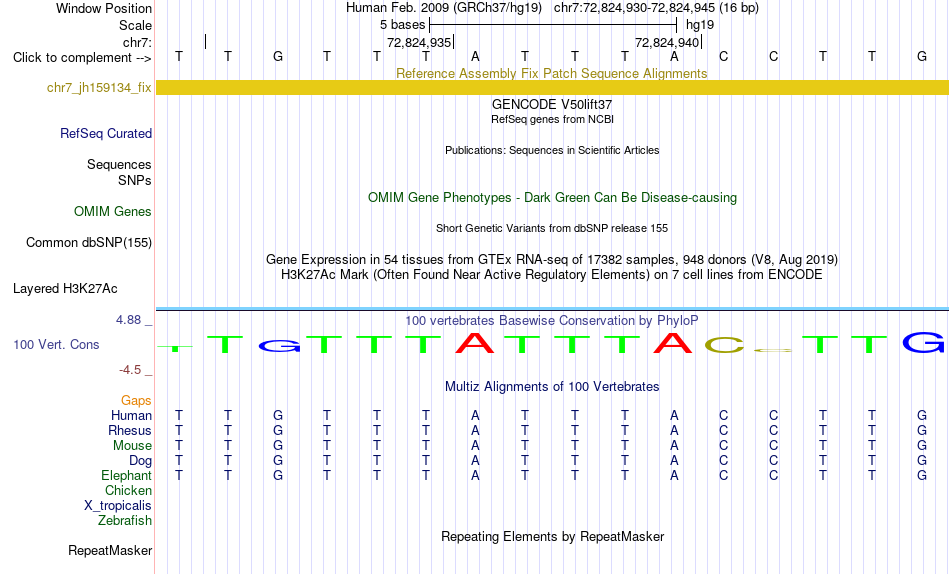This screenshot has width=950, height=574.
Task: Click the -4.5 PhyloP lower scale value
Action: click(x=130, y=370)
